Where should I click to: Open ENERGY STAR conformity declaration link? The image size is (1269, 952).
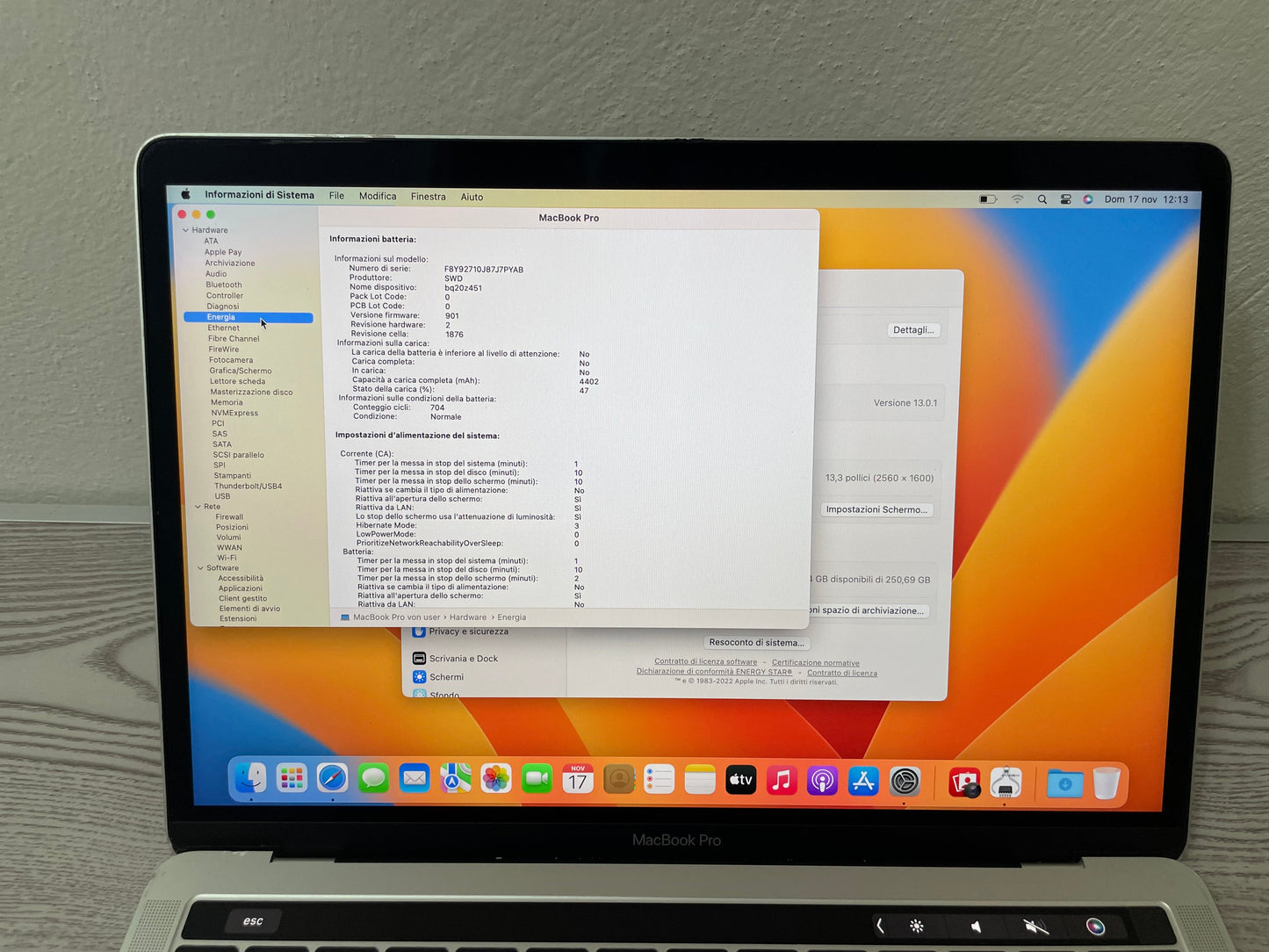point(714,672)
